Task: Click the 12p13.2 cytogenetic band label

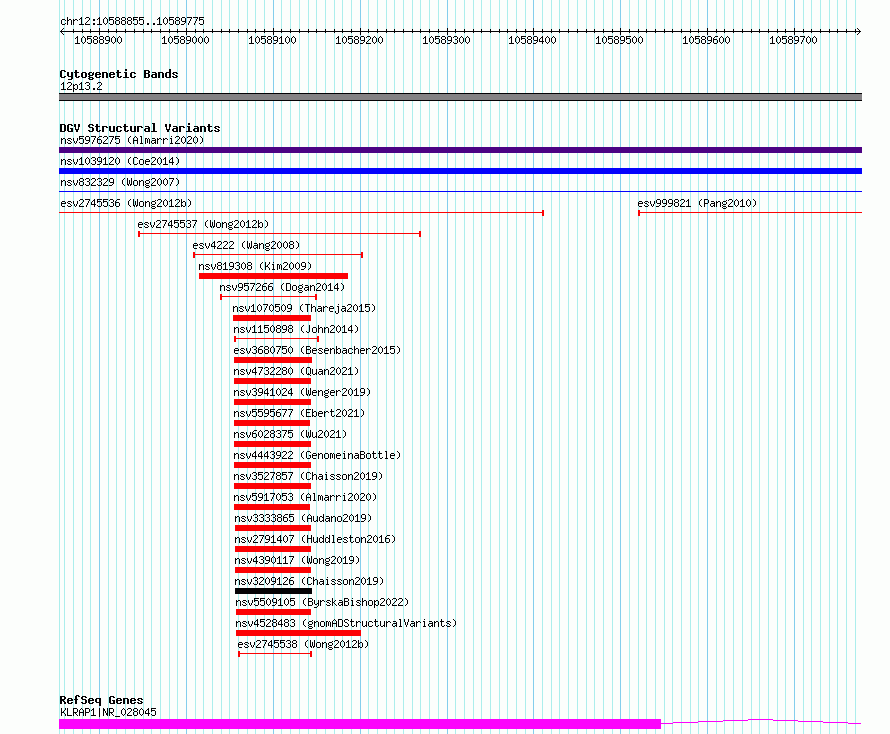Action: click(81, 86)
